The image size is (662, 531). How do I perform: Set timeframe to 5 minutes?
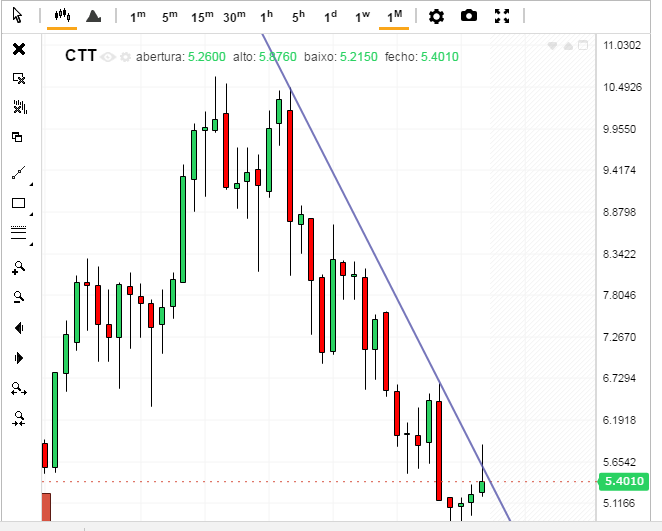[x=170, y=16]
